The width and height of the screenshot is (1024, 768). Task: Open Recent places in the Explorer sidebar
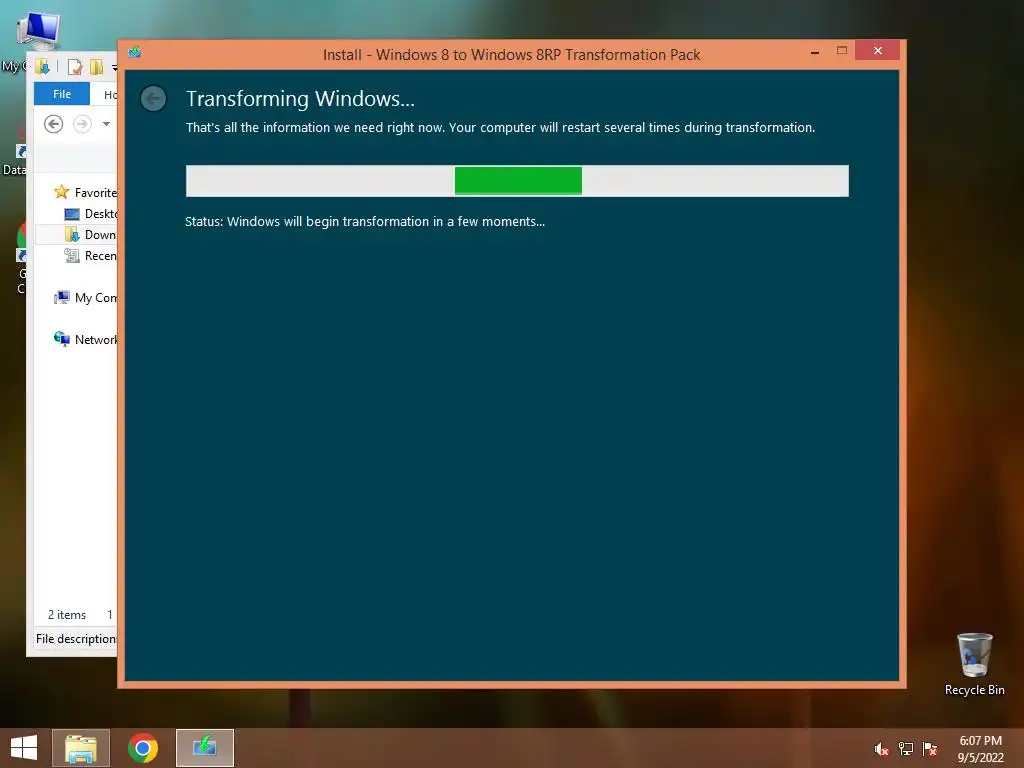(x=91, y=255)
